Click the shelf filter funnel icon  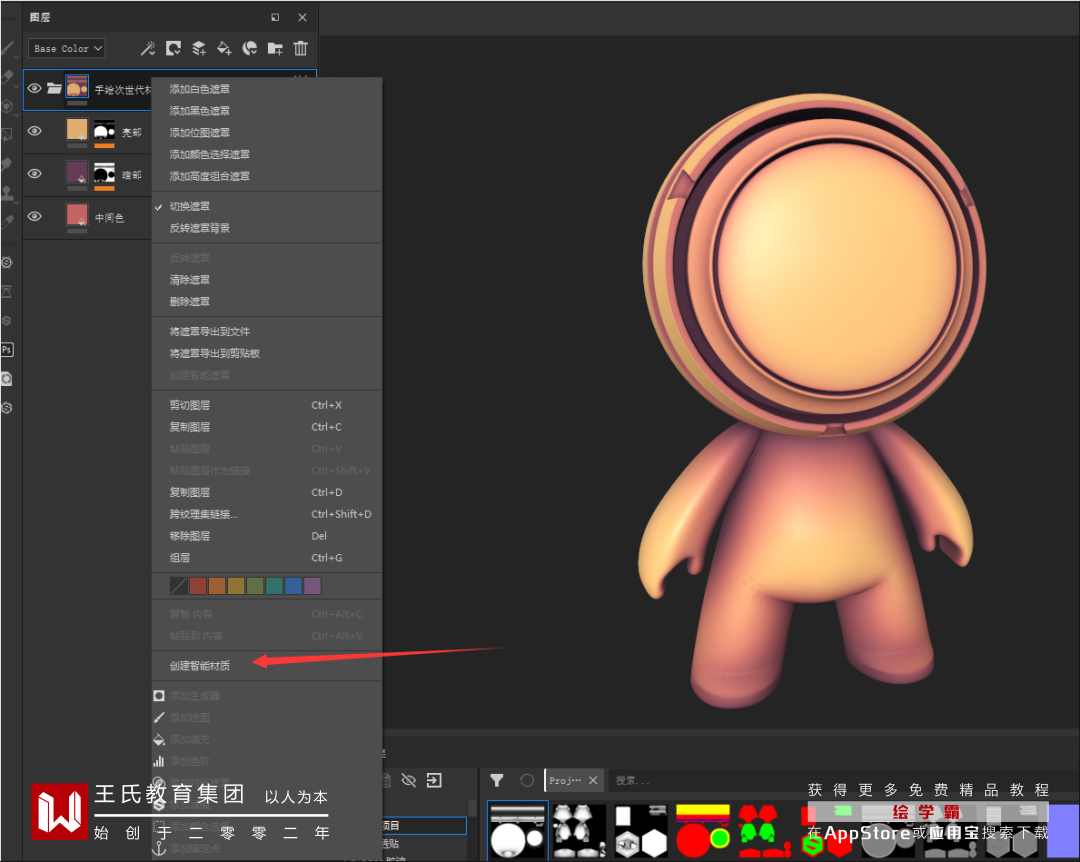coord(497,780)
